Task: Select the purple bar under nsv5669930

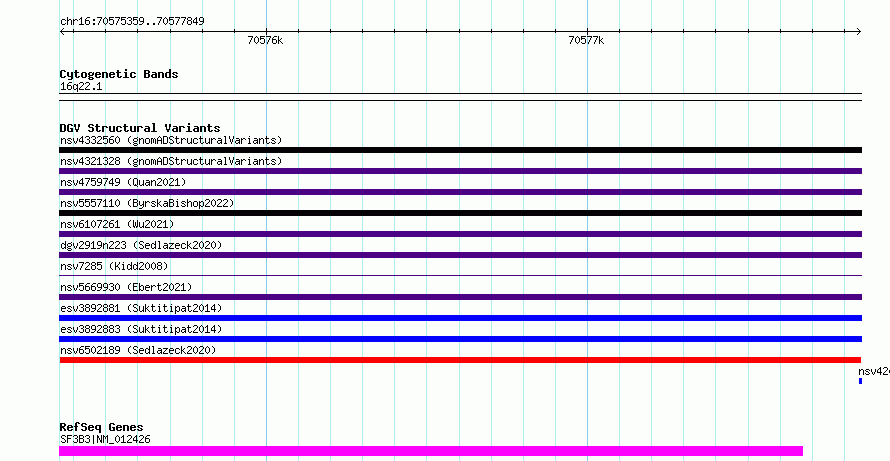Action: click(x=460, y=297)
